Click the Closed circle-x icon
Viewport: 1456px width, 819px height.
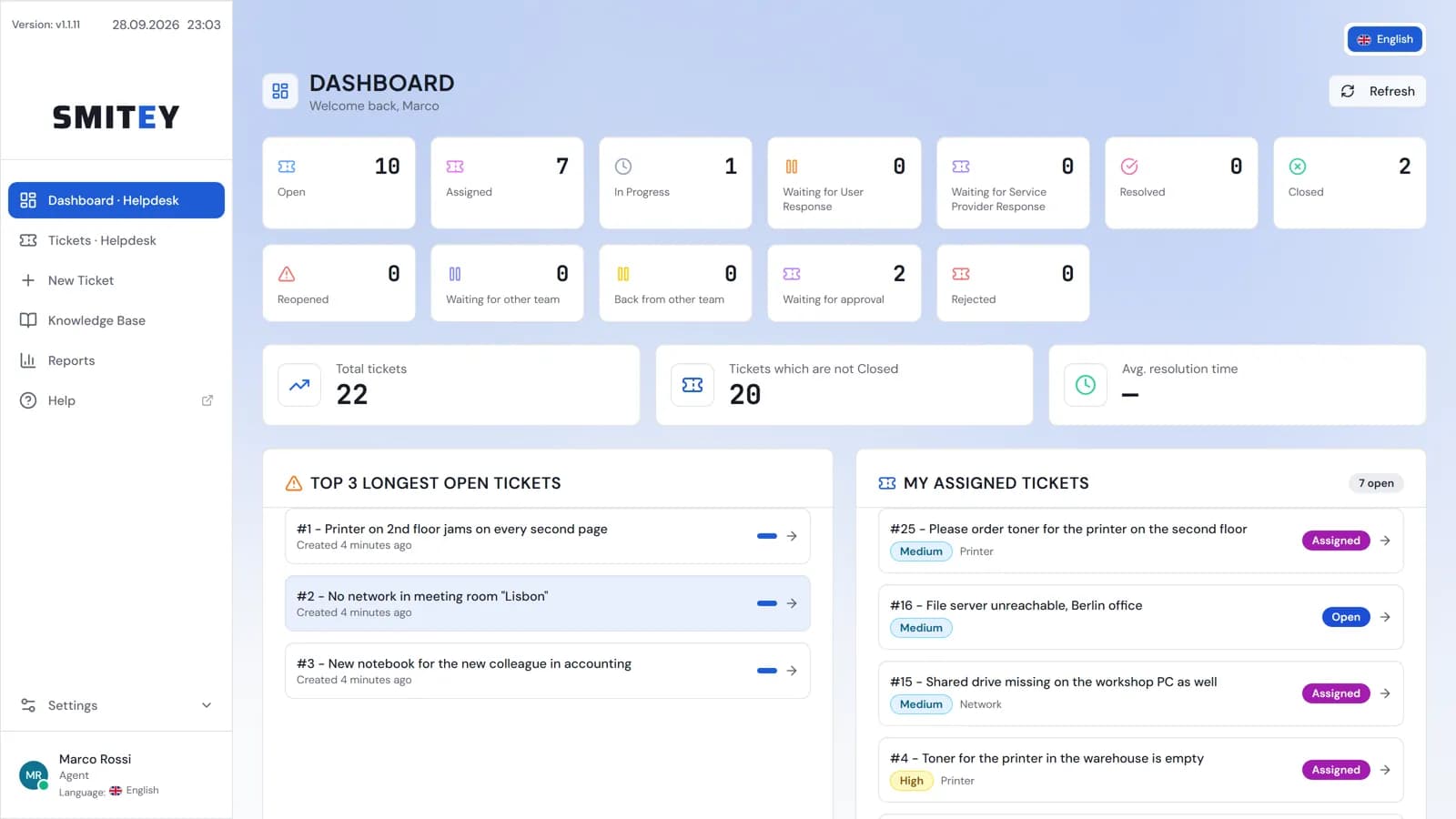click(1298, 167)
